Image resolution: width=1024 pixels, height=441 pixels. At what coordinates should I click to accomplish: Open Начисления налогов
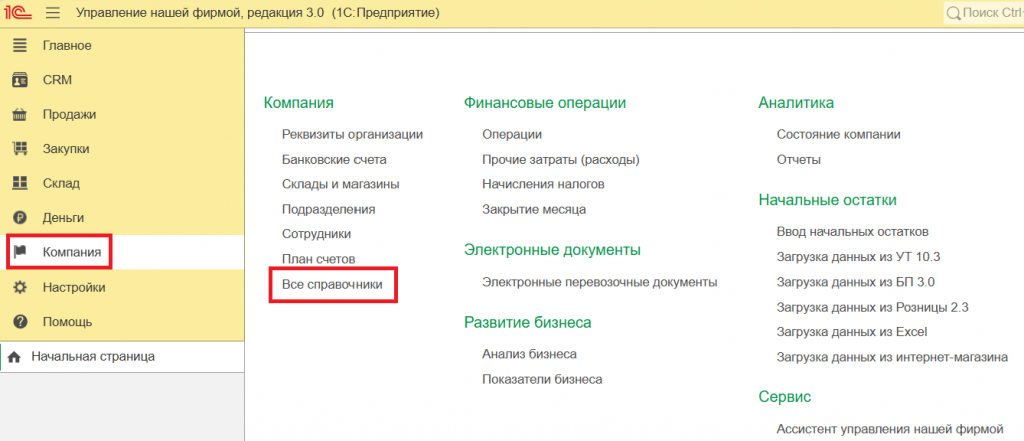(x=543, y=184)
